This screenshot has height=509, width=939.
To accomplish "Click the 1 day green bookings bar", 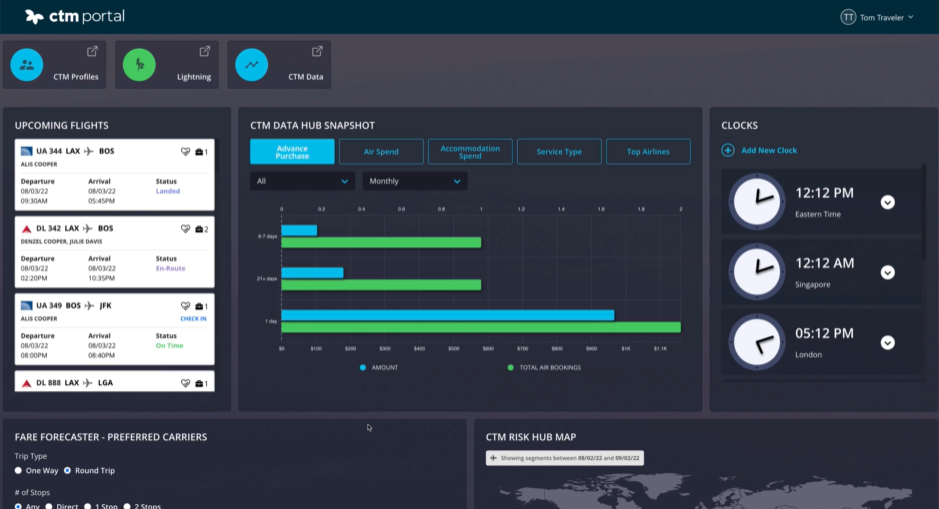I will (x=481, y=328).
